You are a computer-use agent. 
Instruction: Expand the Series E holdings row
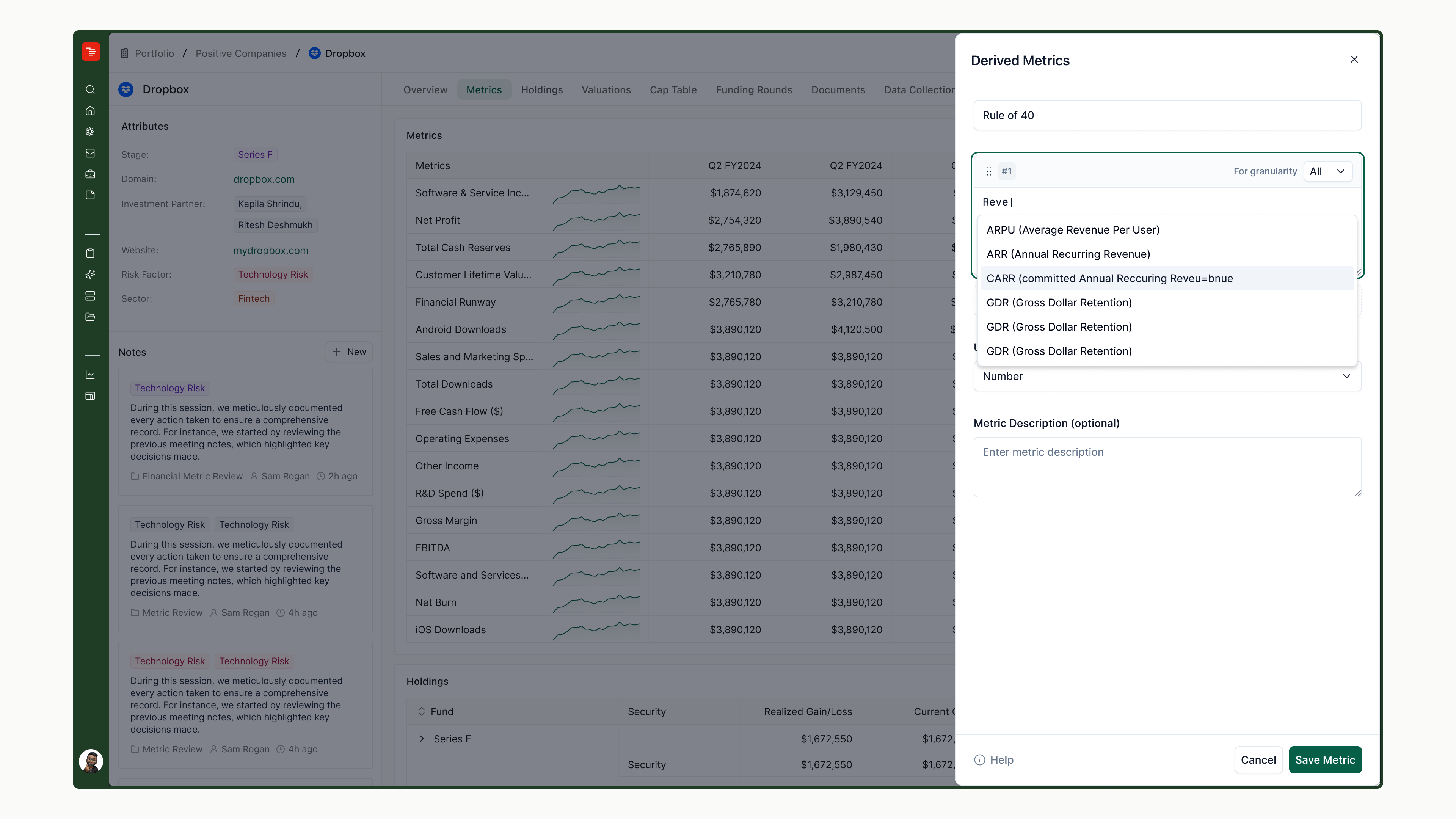point(421,739)
